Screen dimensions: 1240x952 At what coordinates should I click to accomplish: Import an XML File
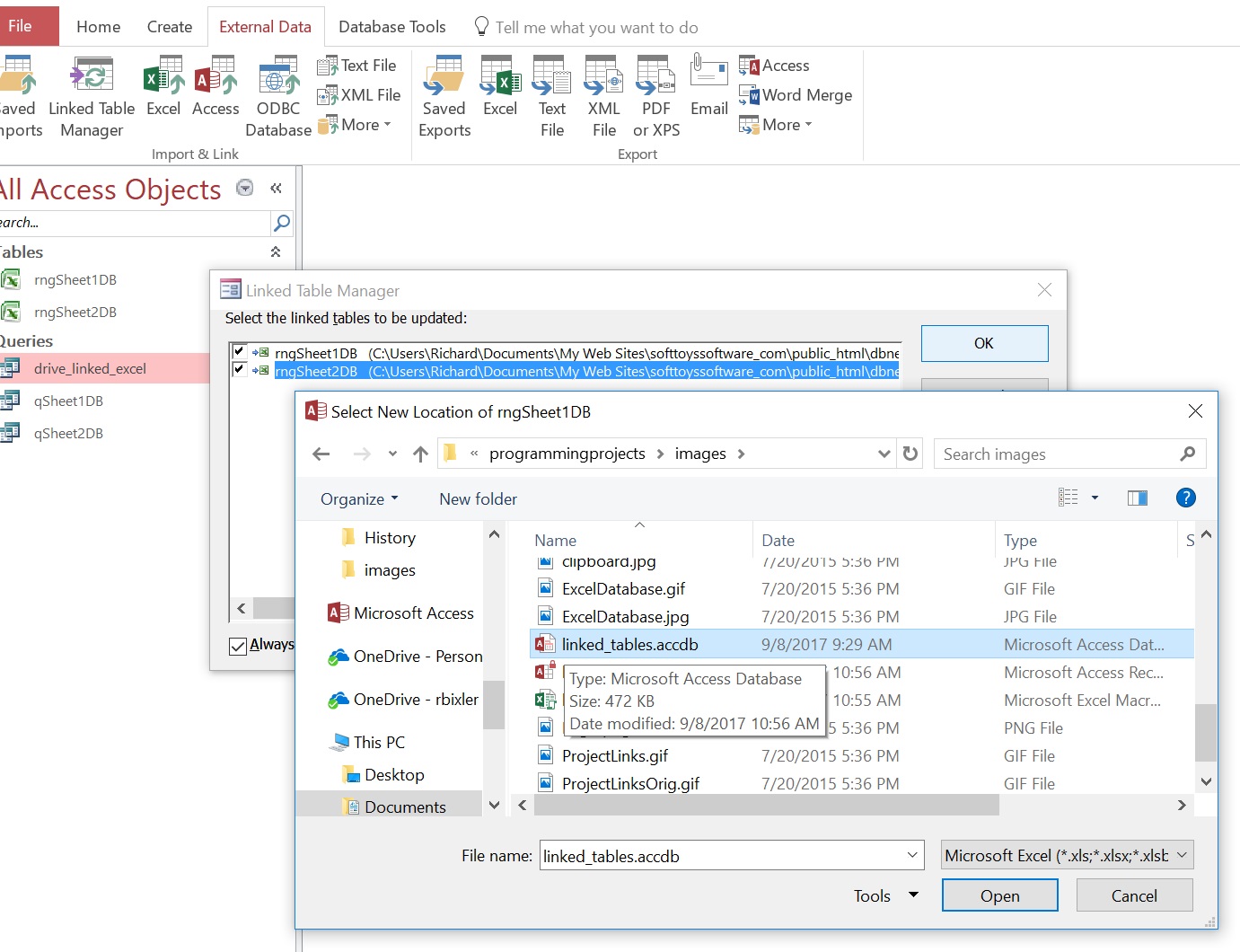359,95
